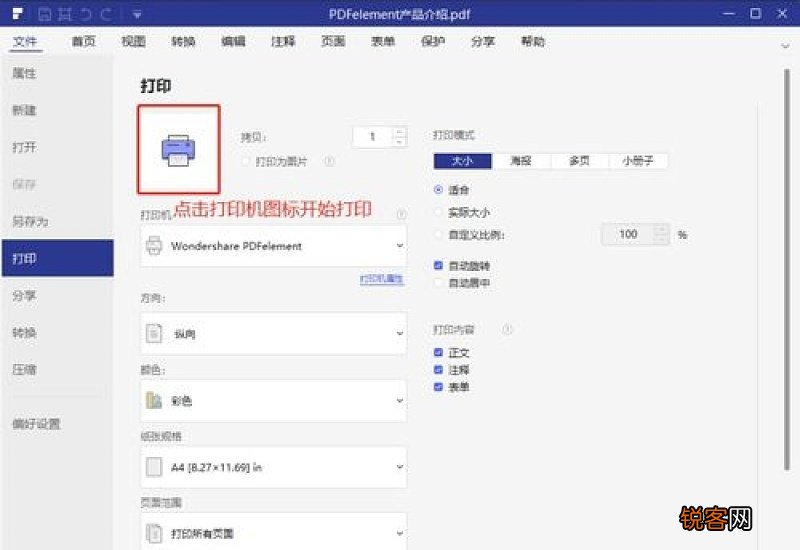The height and width of the screenshot is (550, 800).
Task: Open the 帮助 tab
Action: coord(533,41)
